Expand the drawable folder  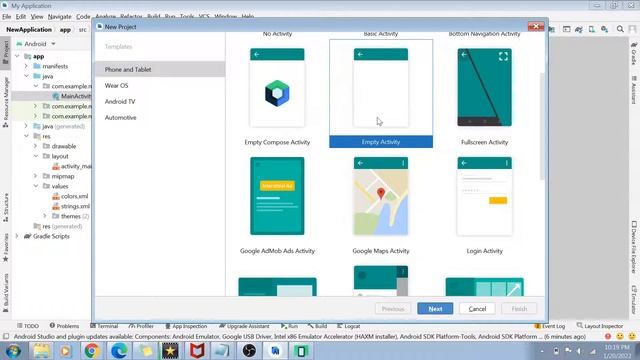(x=36, y=146)
